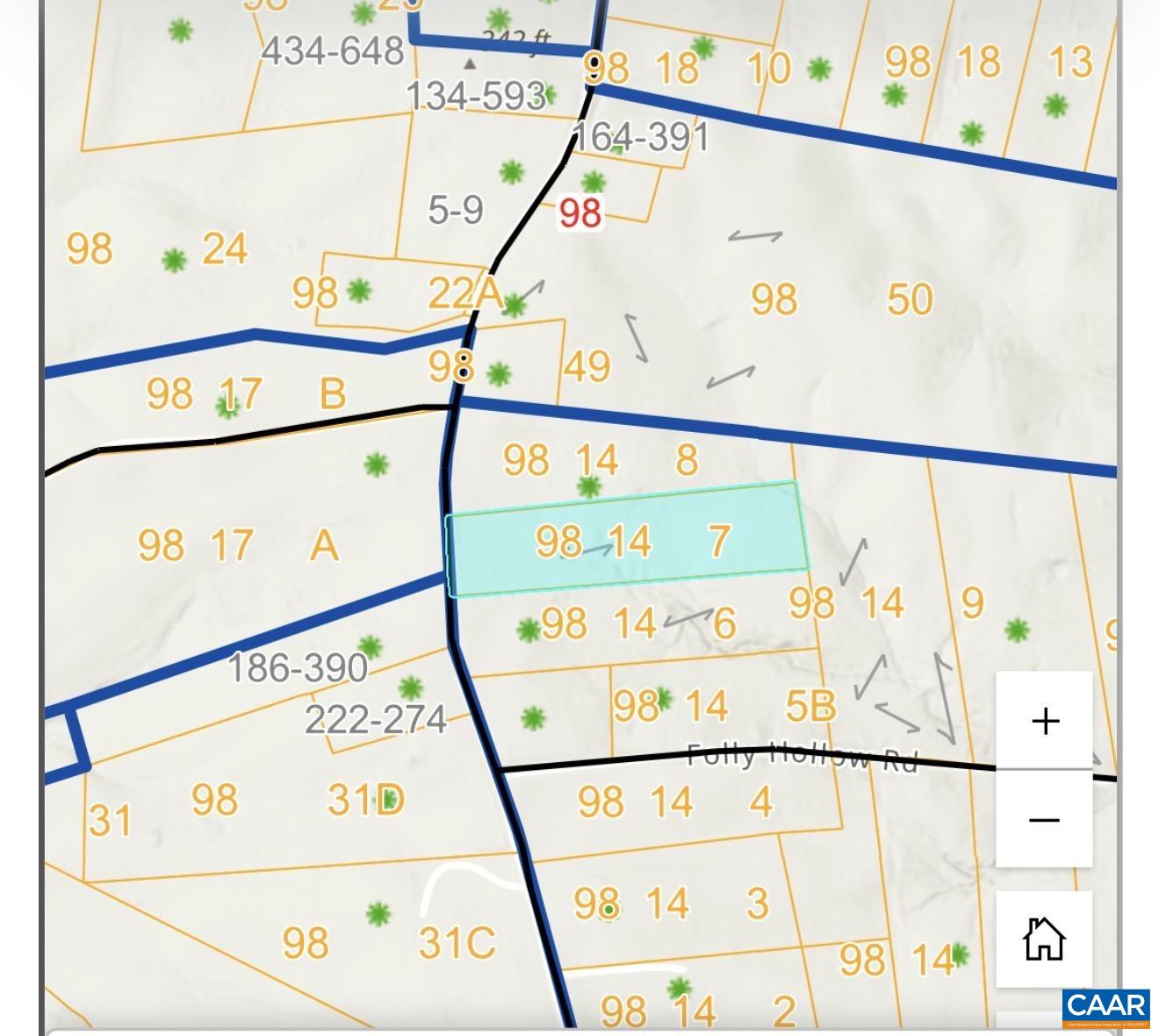The width and height of the screenshot is (1159, 1036).
Task: Click parcel 98 17 B label
Action: tap(246, 393)
